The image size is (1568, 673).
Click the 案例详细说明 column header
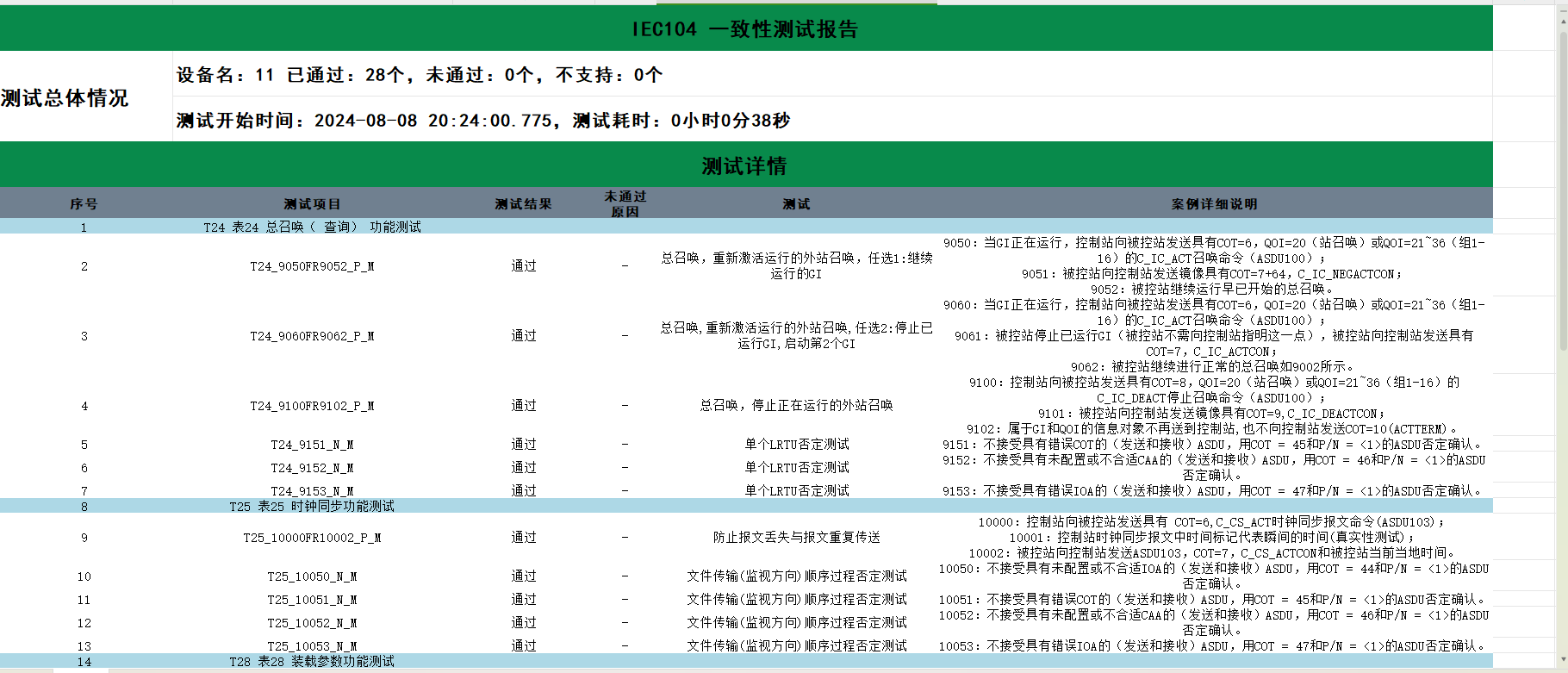(x=1214, y=204)
